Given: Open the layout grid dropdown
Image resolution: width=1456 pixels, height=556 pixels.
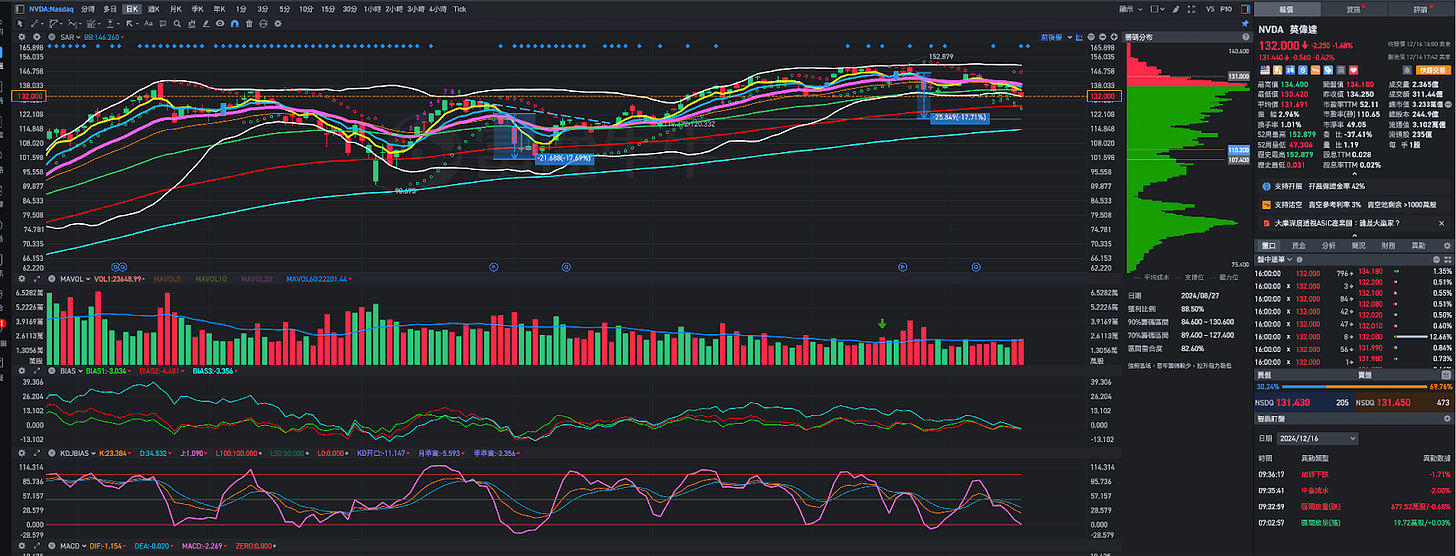Looking at the screenshot, I should pos(1157,9).
